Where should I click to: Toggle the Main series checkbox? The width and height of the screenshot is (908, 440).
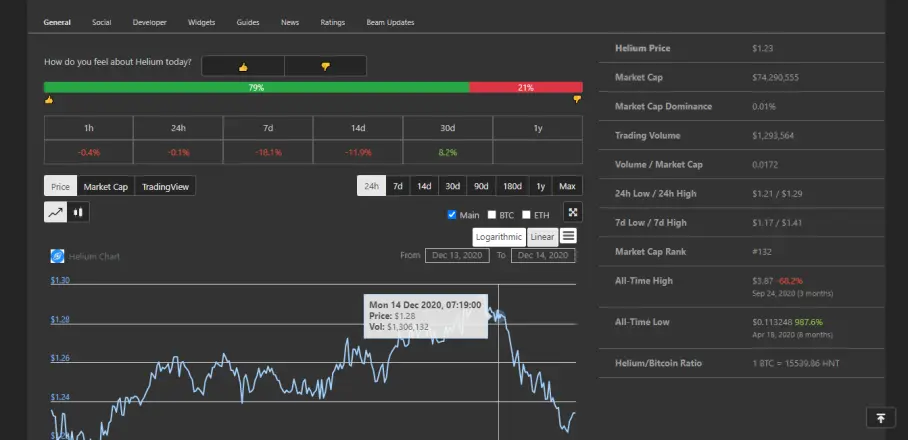(452, 215)
